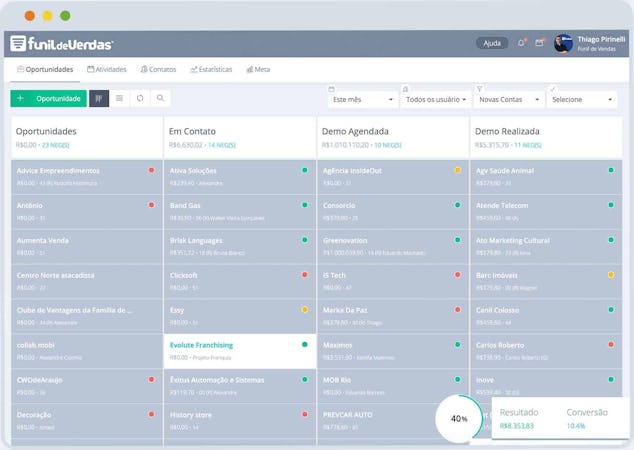
Task: Open the calendar icon in header
Action: click(540, 42)
